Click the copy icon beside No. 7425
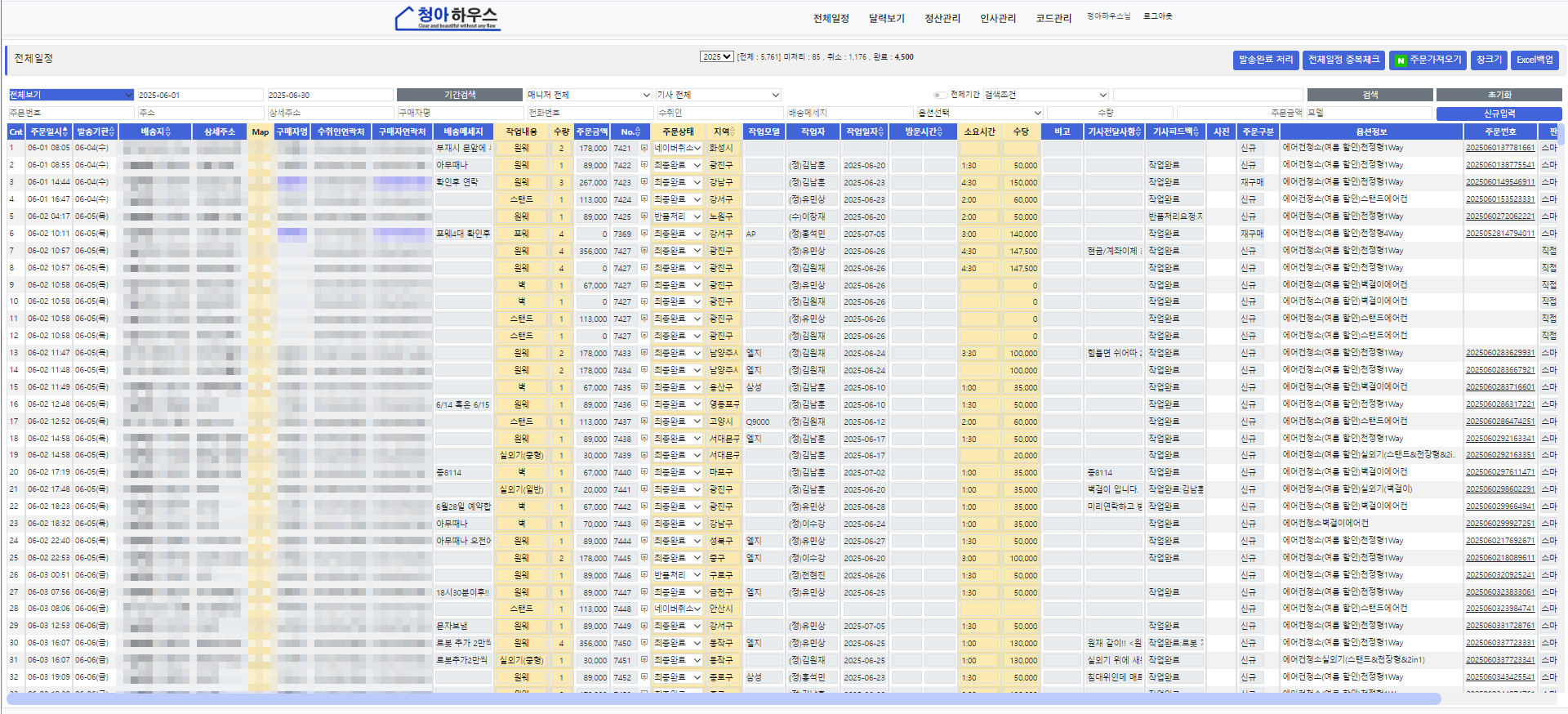 pos(644,216)
